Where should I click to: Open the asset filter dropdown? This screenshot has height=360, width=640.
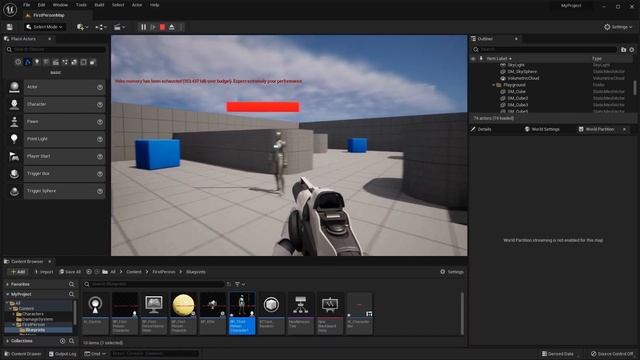point(240,284)
